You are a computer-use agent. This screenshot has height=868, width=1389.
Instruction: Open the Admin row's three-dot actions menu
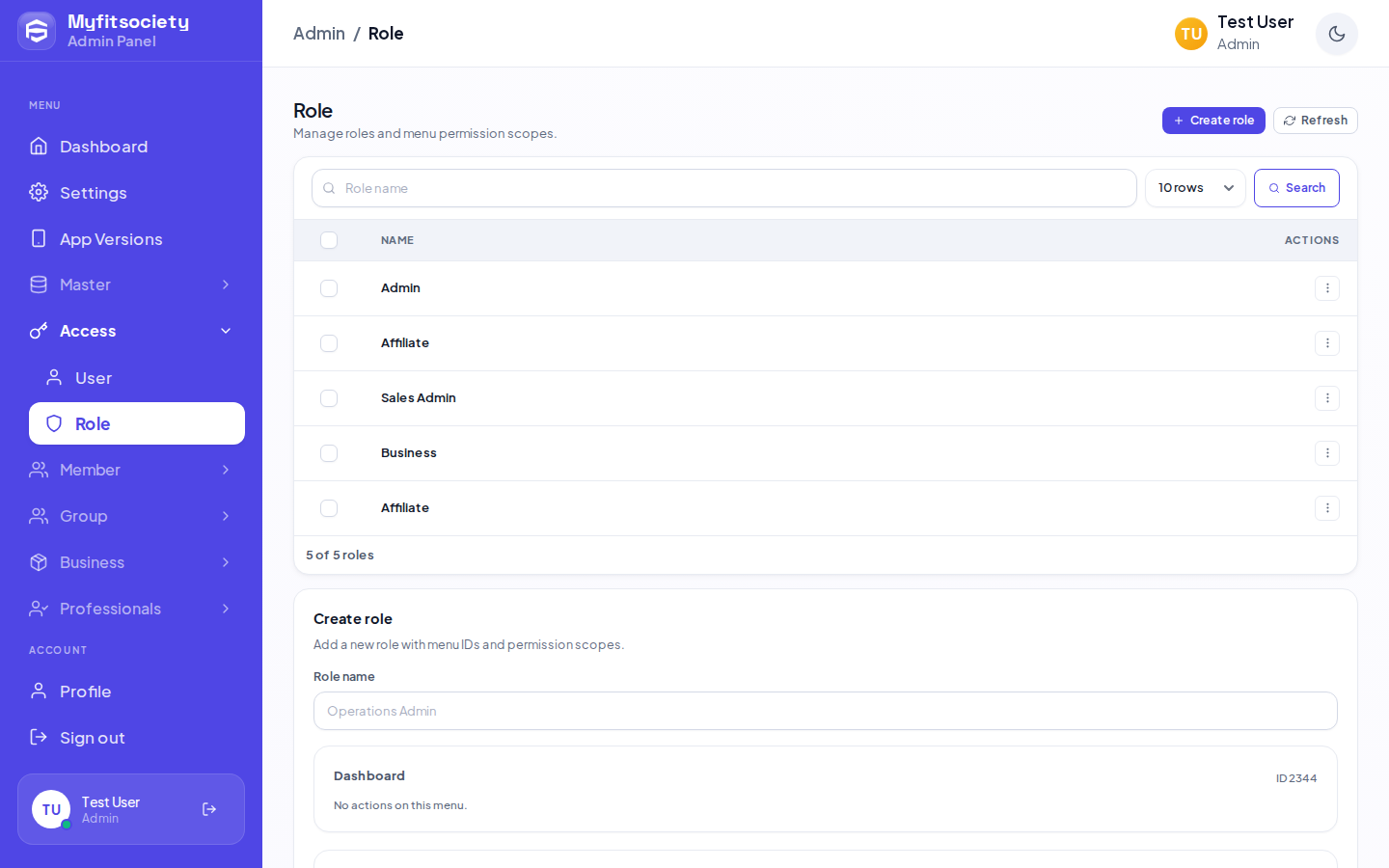(x=1326, y=288)
